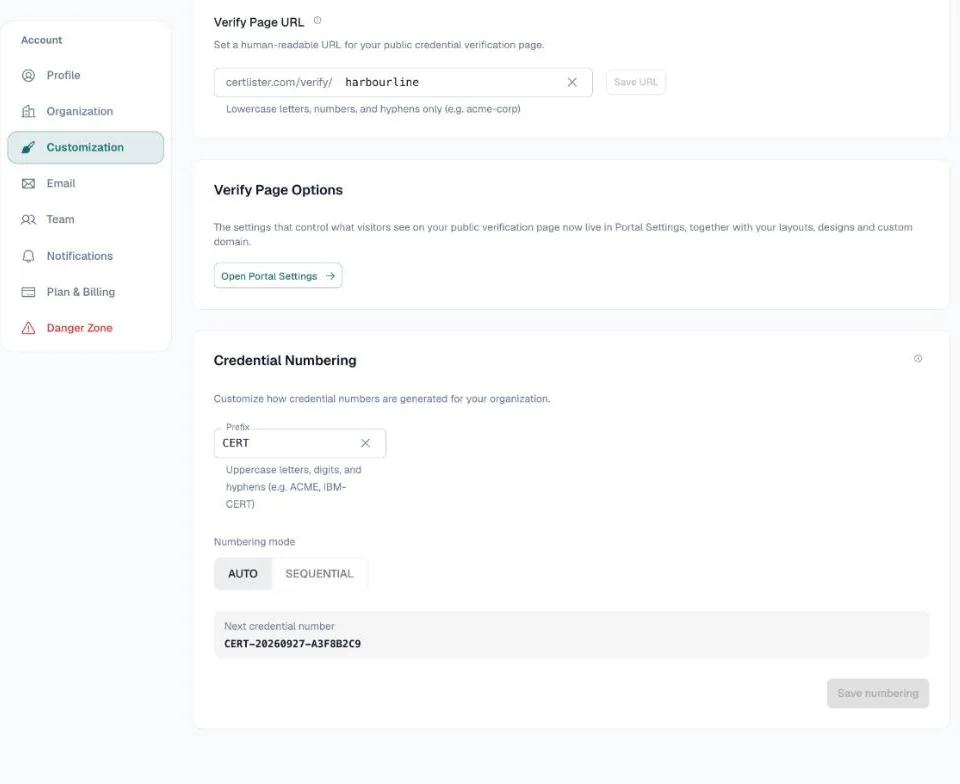Screen dimensions: 960x784
Task: Click Open Portal Settings button
Action: pos(278,276)
